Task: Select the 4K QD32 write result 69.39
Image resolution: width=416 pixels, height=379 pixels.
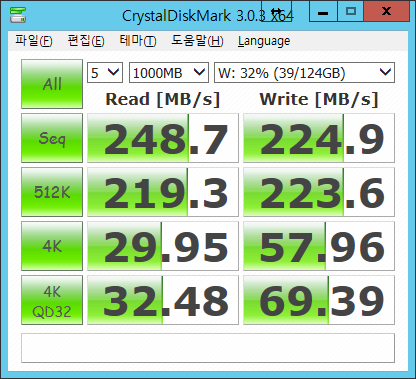Action: tap(319, 300)
